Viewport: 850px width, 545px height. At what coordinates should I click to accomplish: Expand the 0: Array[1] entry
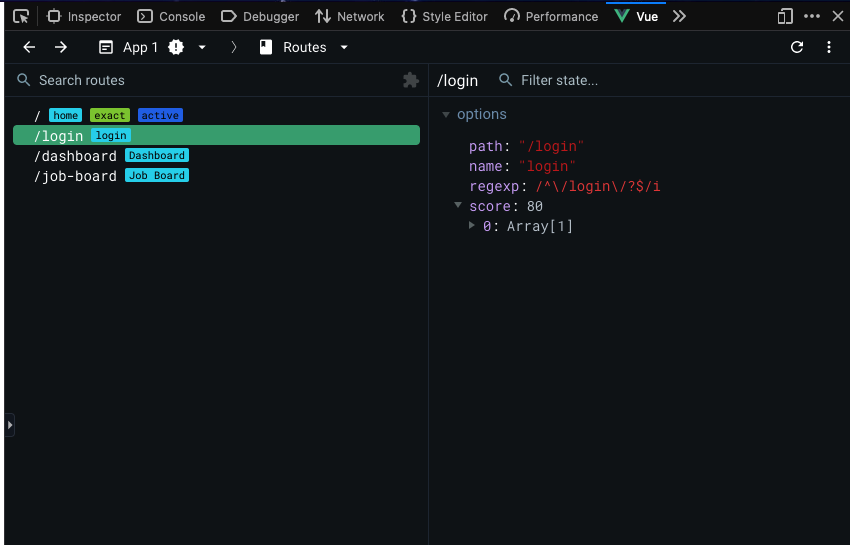coord(472,226)
